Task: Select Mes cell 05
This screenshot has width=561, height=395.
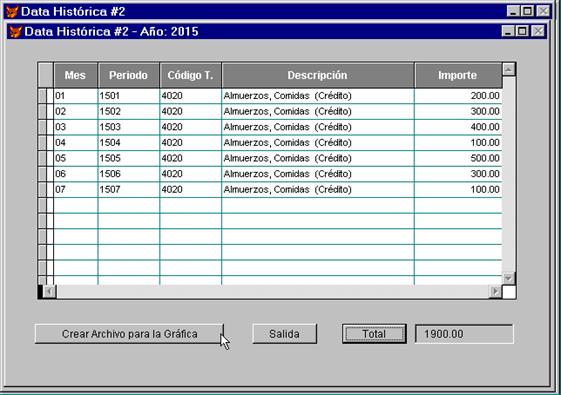Action: tap(75, 158)
